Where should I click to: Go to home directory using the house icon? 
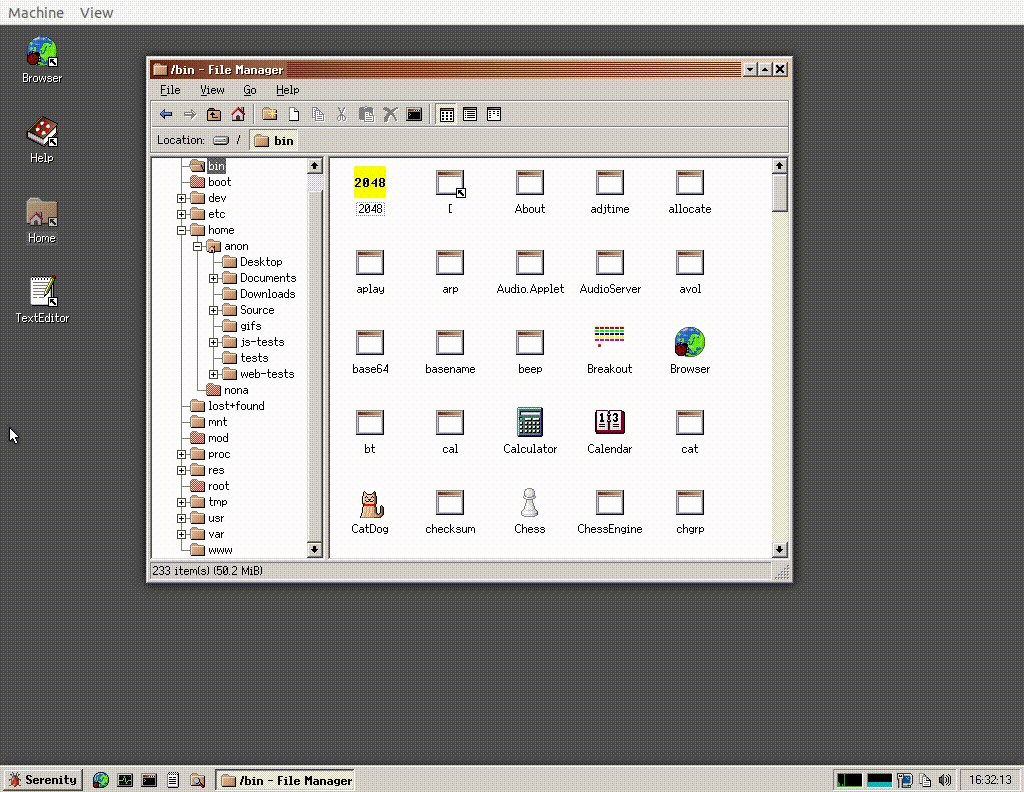(x=237, y=114)
